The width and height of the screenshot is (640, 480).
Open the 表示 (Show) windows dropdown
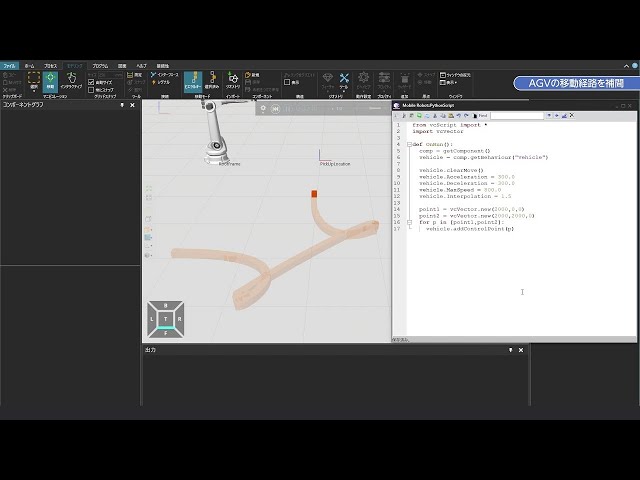click(x=449, y=82)
